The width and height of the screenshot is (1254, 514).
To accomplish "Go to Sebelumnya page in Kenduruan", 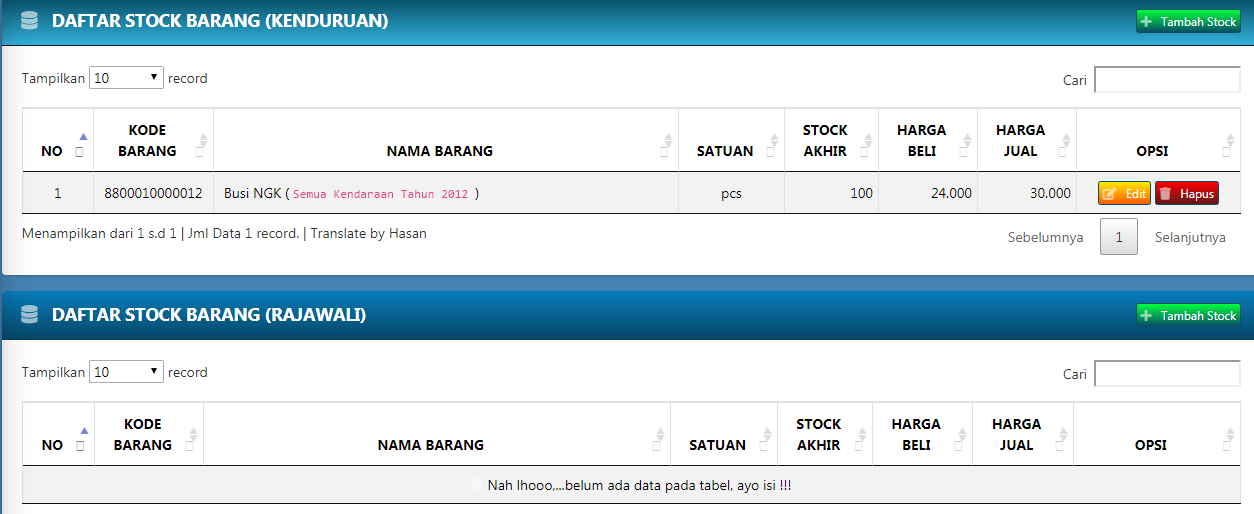I will click(1045, 237).
